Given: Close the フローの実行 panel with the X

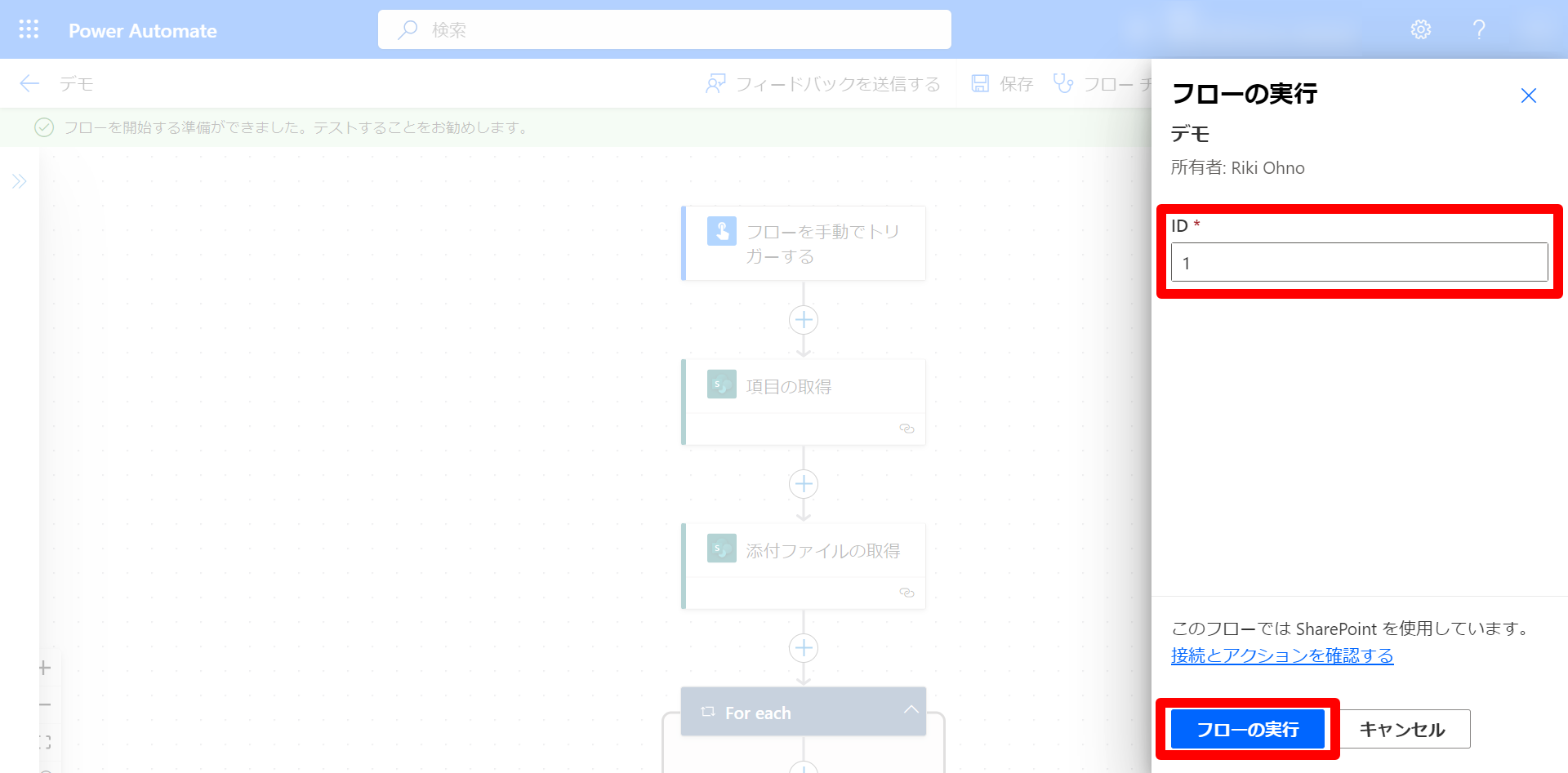Looking at the screenshot, I should pos(1528,96).
